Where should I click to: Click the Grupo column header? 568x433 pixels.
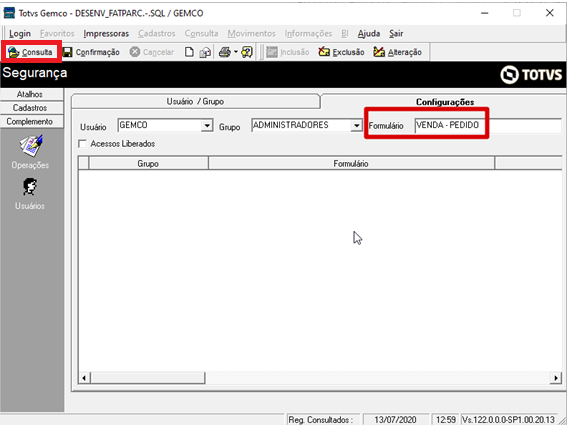click(x=149, y=164)
